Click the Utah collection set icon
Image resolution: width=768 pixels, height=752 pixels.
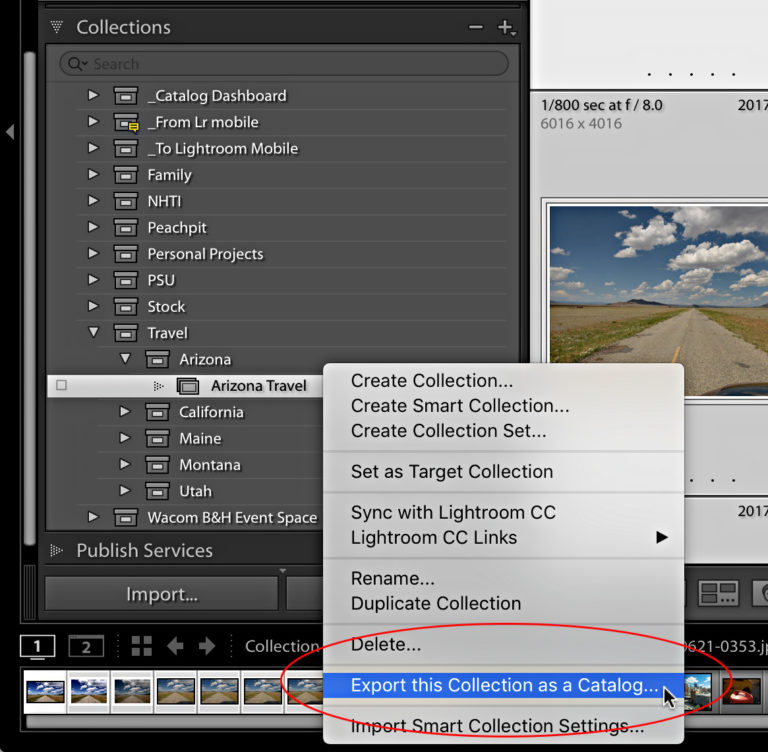coord(158,491)
